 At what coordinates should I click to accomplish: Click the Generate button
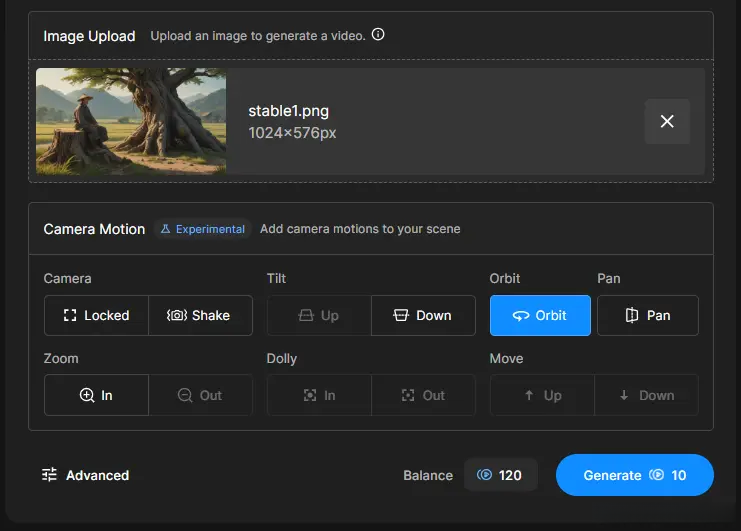point(634,475)
